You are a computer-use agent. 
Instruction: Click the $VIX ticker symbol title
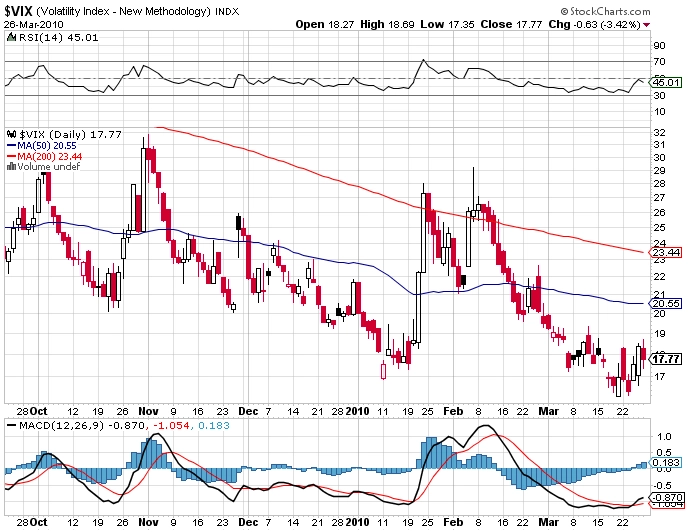tap(19, 10)
